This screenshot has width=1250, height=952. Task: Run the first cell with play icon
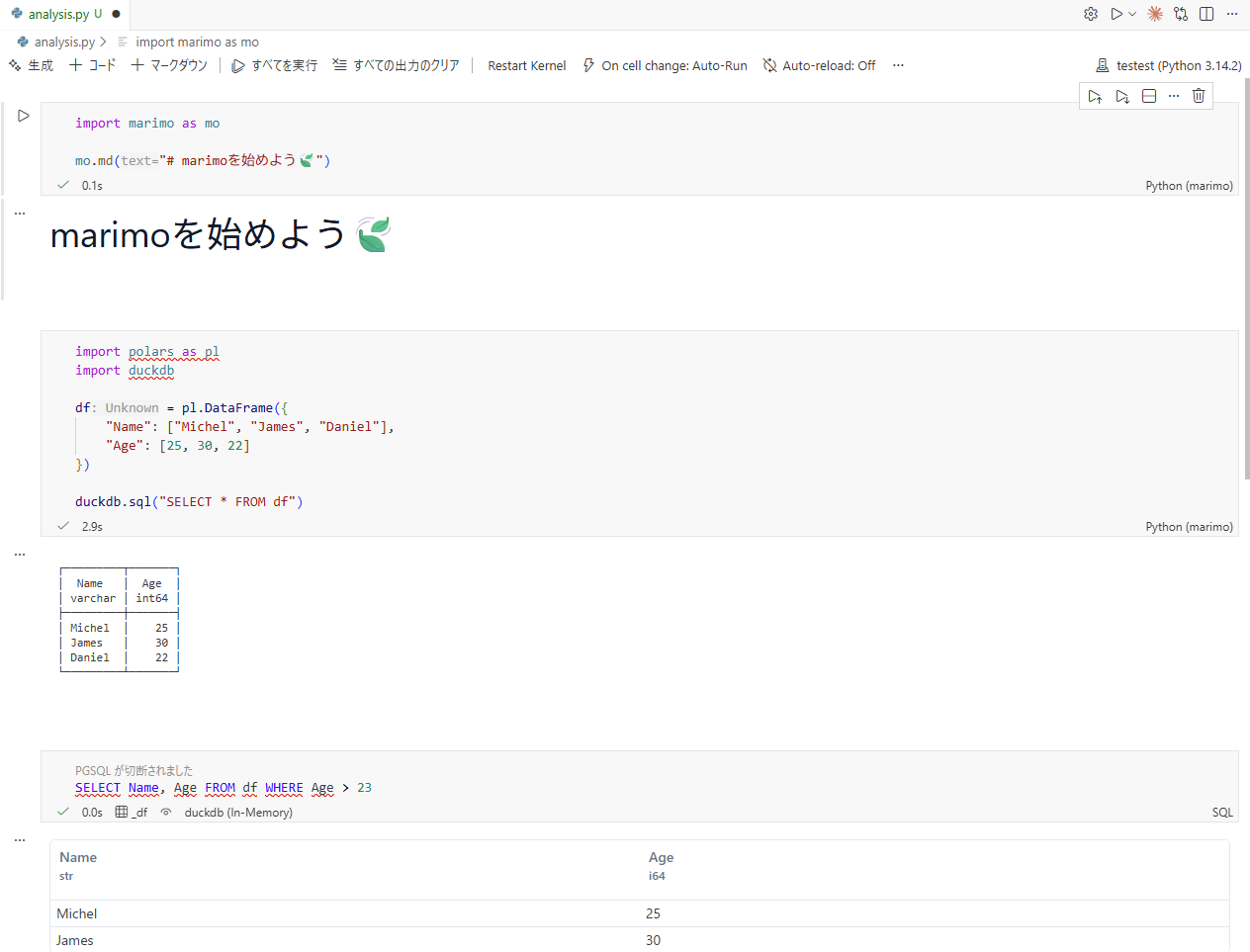point(24,116)
